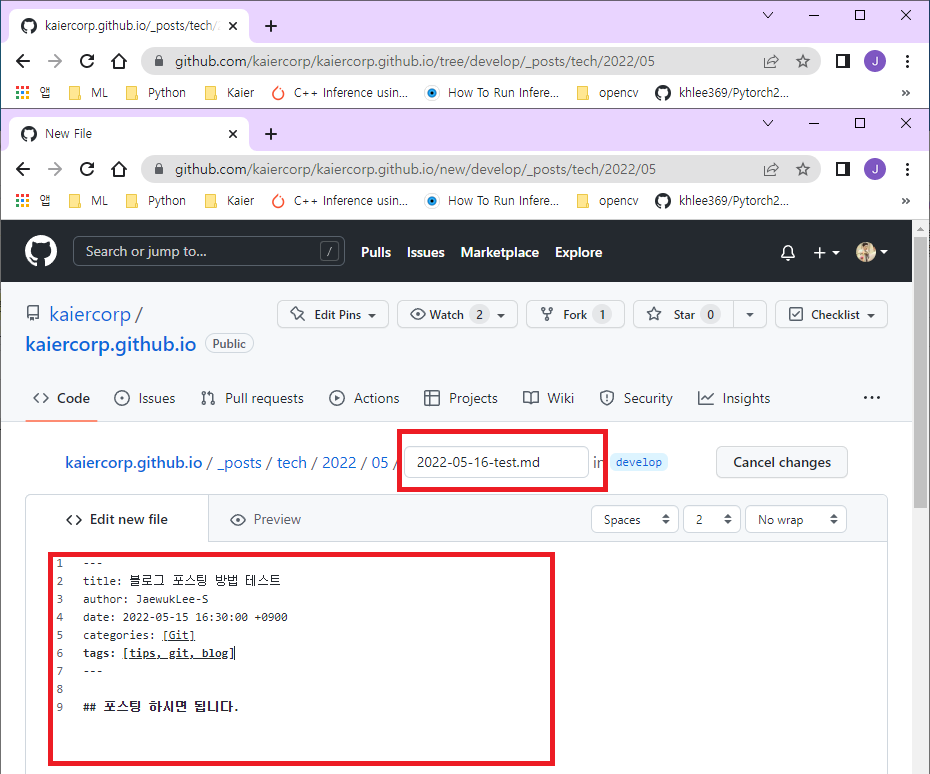This screenshot has height=774, width=930.
Task: Open the Spaces indentation mode dropdown
Action: 634,519
